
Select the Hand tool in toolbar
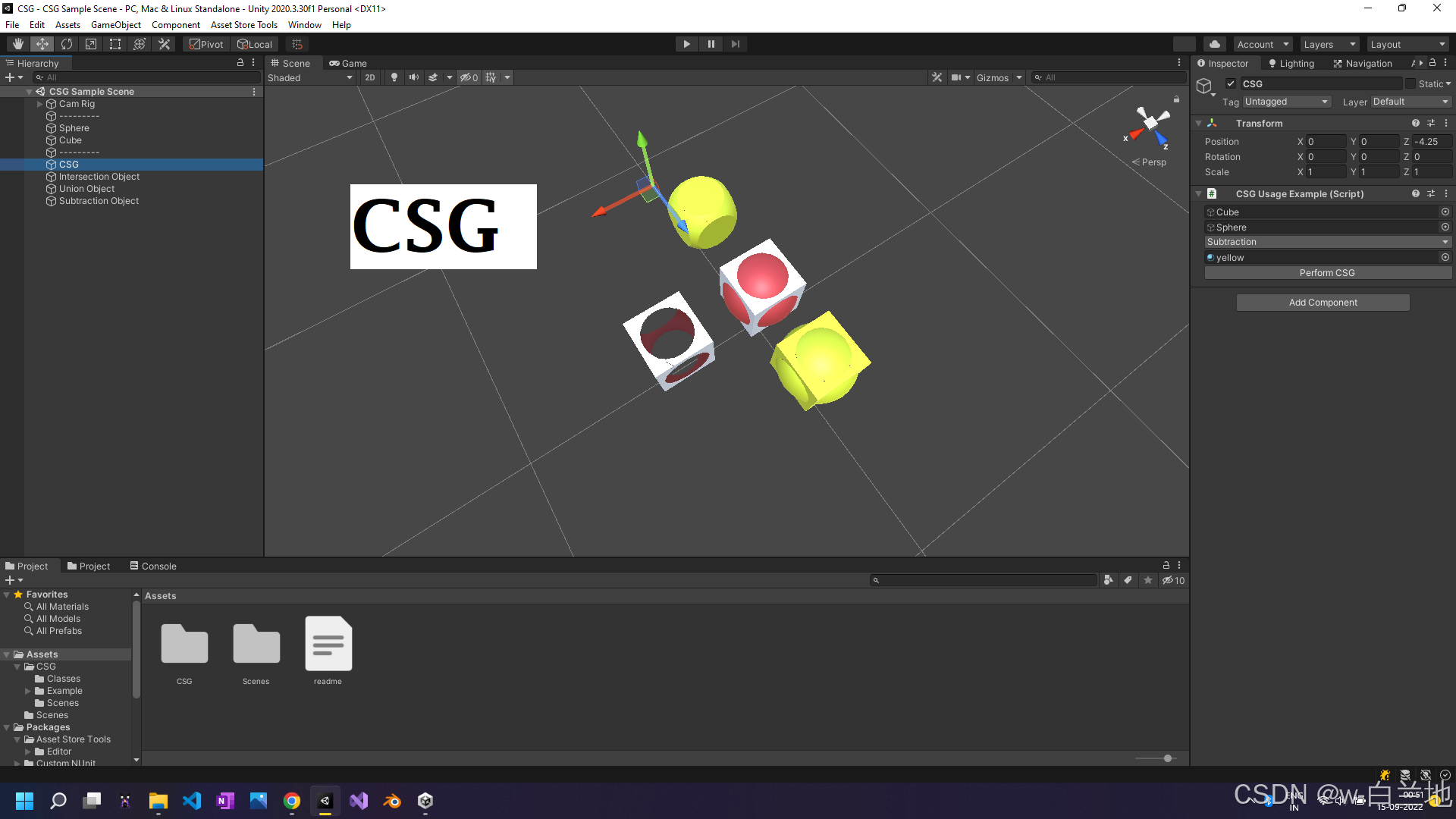tap(18, 44)
